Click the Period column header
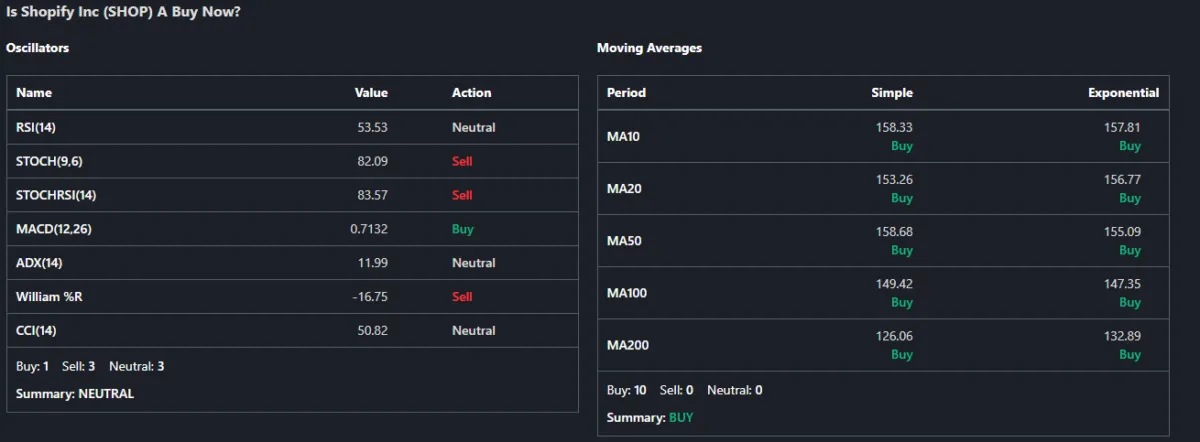 (626, 93)
